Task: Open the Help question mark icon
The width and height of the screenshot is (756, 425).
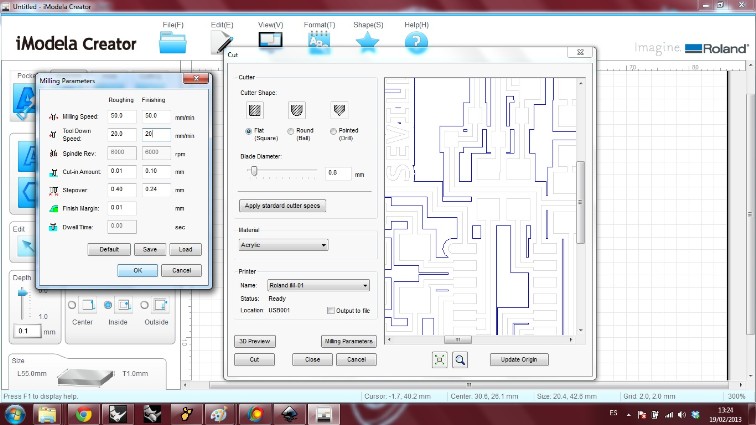Action: [x=416, y=42]
